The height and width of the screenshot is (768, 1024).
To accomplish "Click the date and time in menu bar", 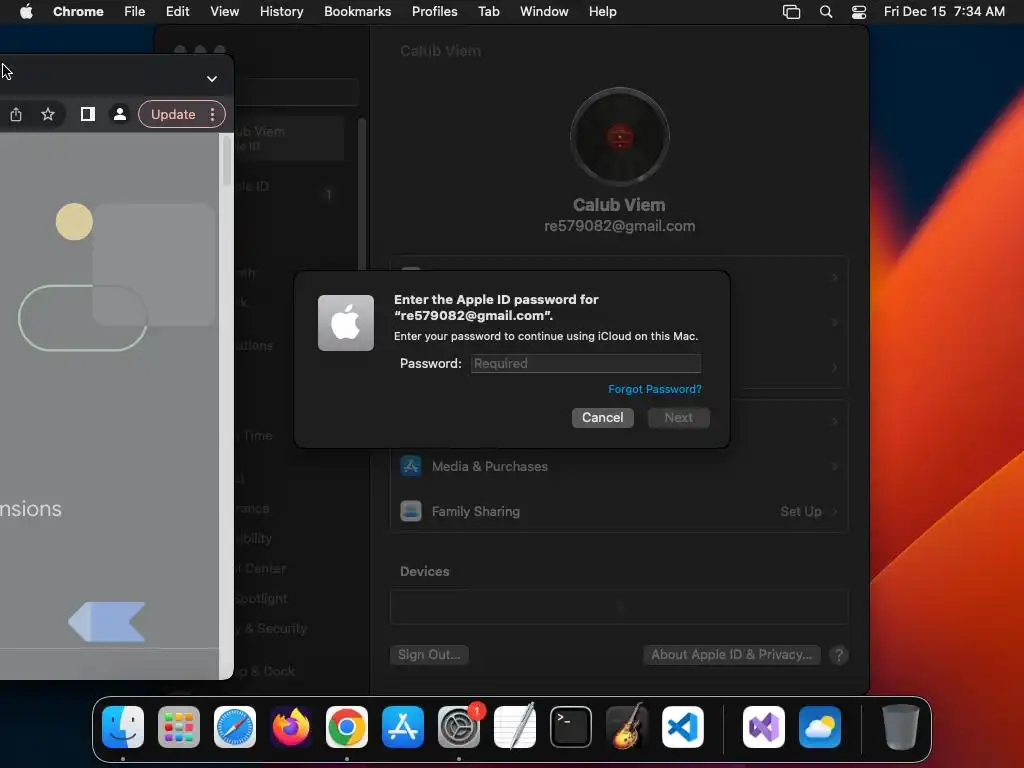I will point(944,11).
